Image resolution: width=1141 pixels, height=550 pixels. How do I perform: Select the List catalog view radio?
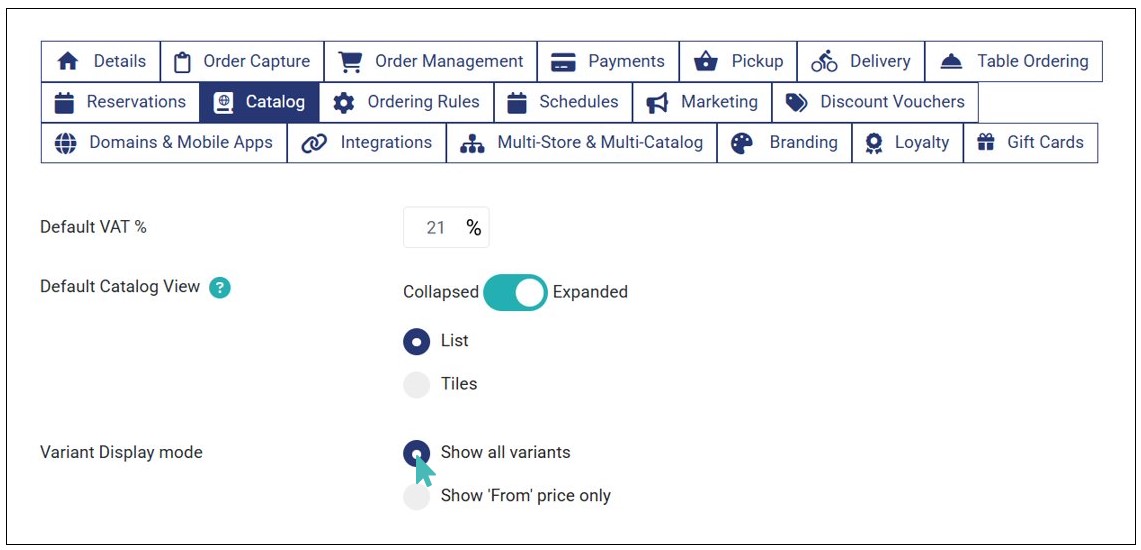(417, 341)
